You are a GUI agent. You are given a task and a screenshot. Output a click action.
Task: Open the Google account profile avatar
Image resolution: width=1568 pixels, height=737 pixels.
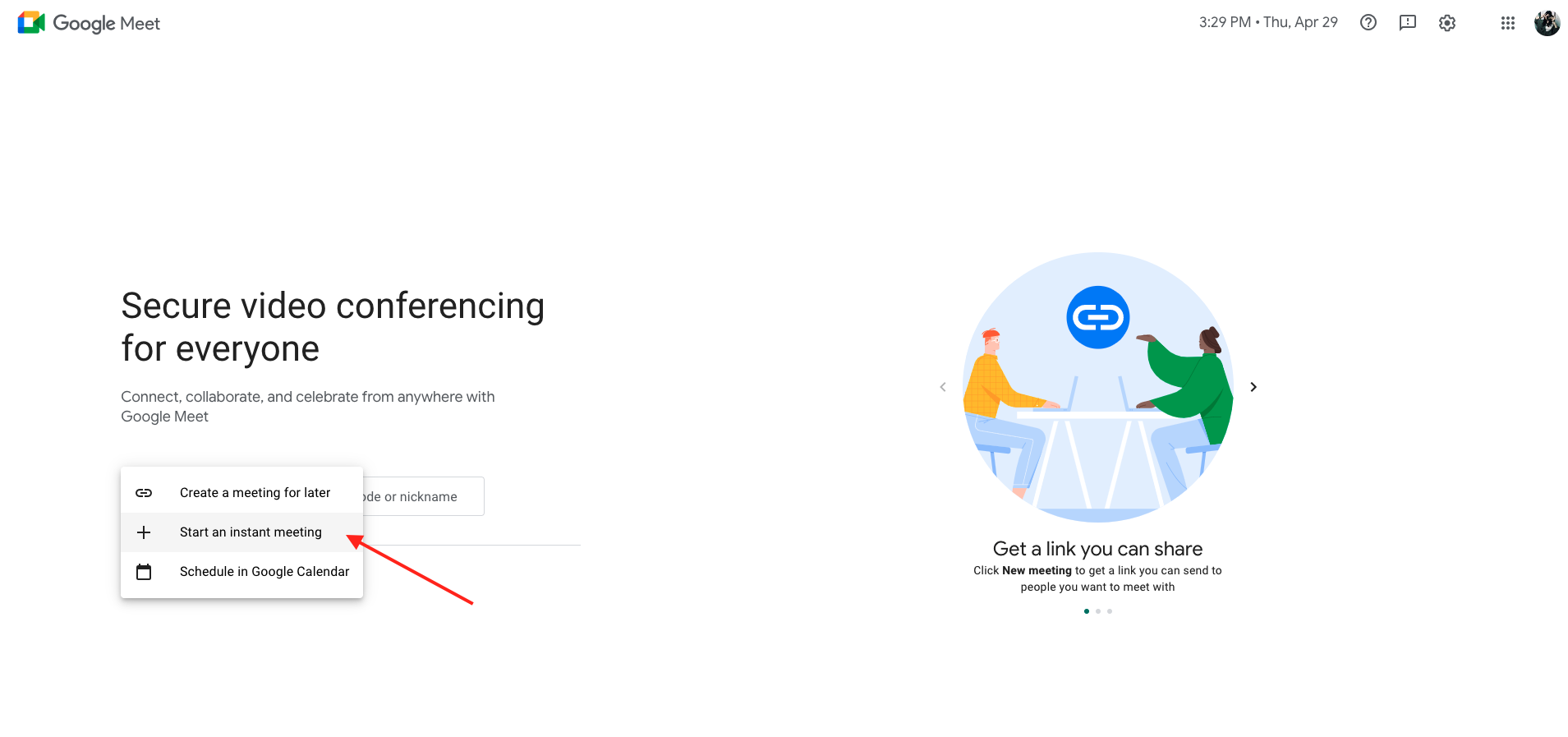pyautogui.click(x=1547, y=23)
